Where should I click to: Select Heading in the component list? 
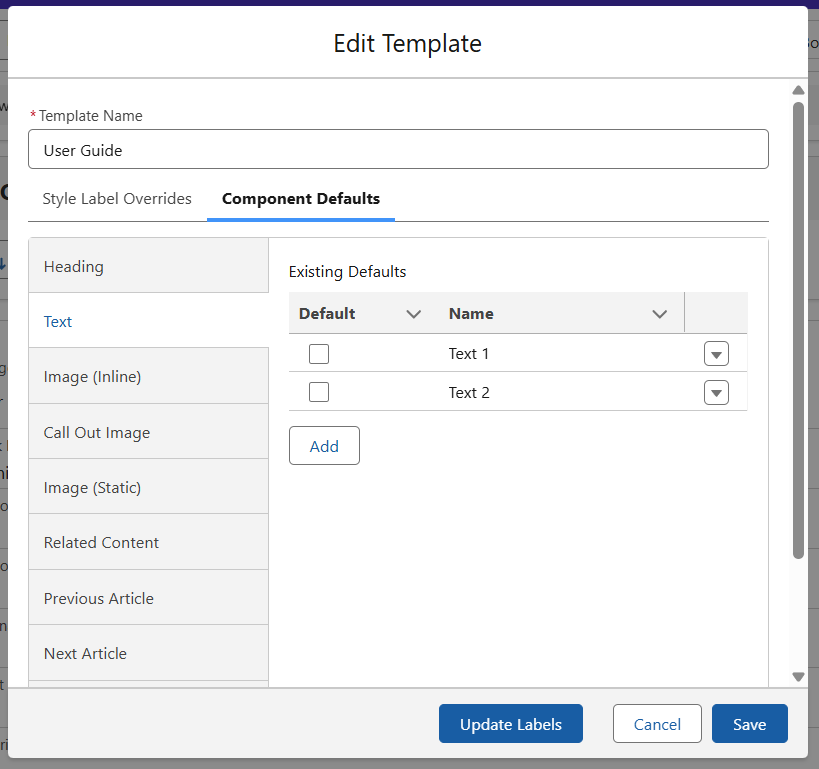click(149, 267)
